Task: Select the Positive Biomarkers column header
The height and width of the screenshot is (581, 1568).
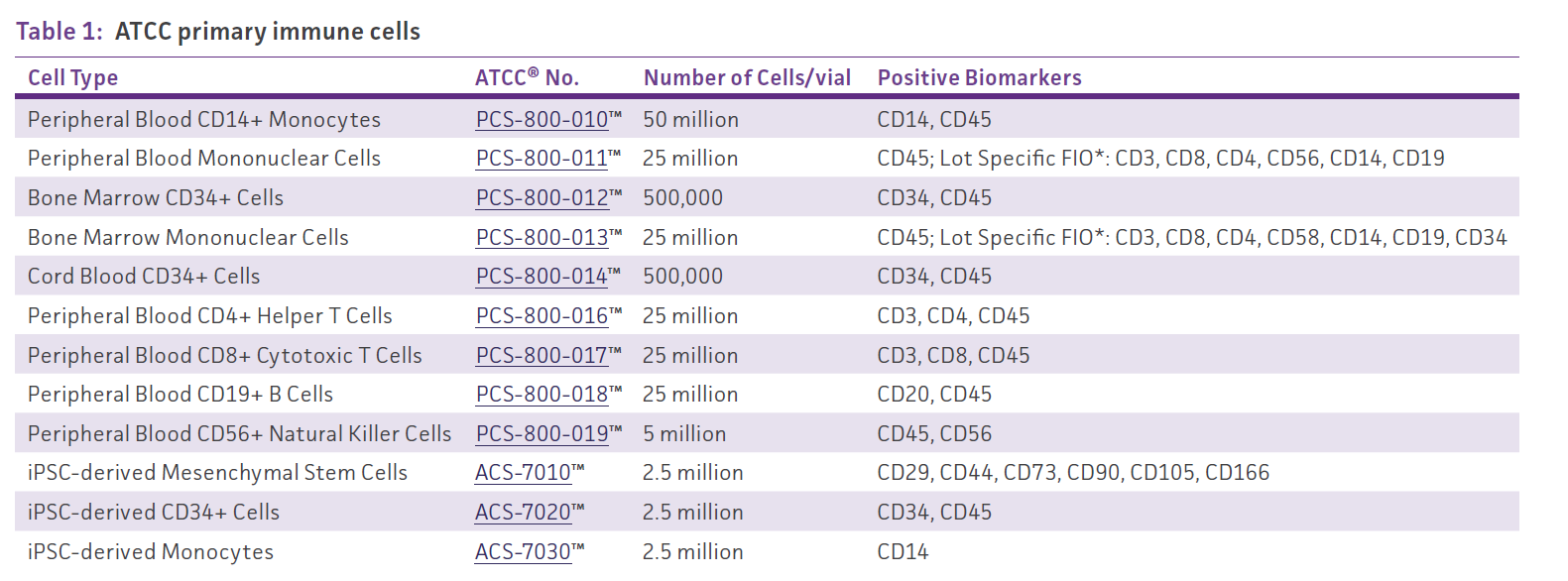Action: tap(979, 78)
